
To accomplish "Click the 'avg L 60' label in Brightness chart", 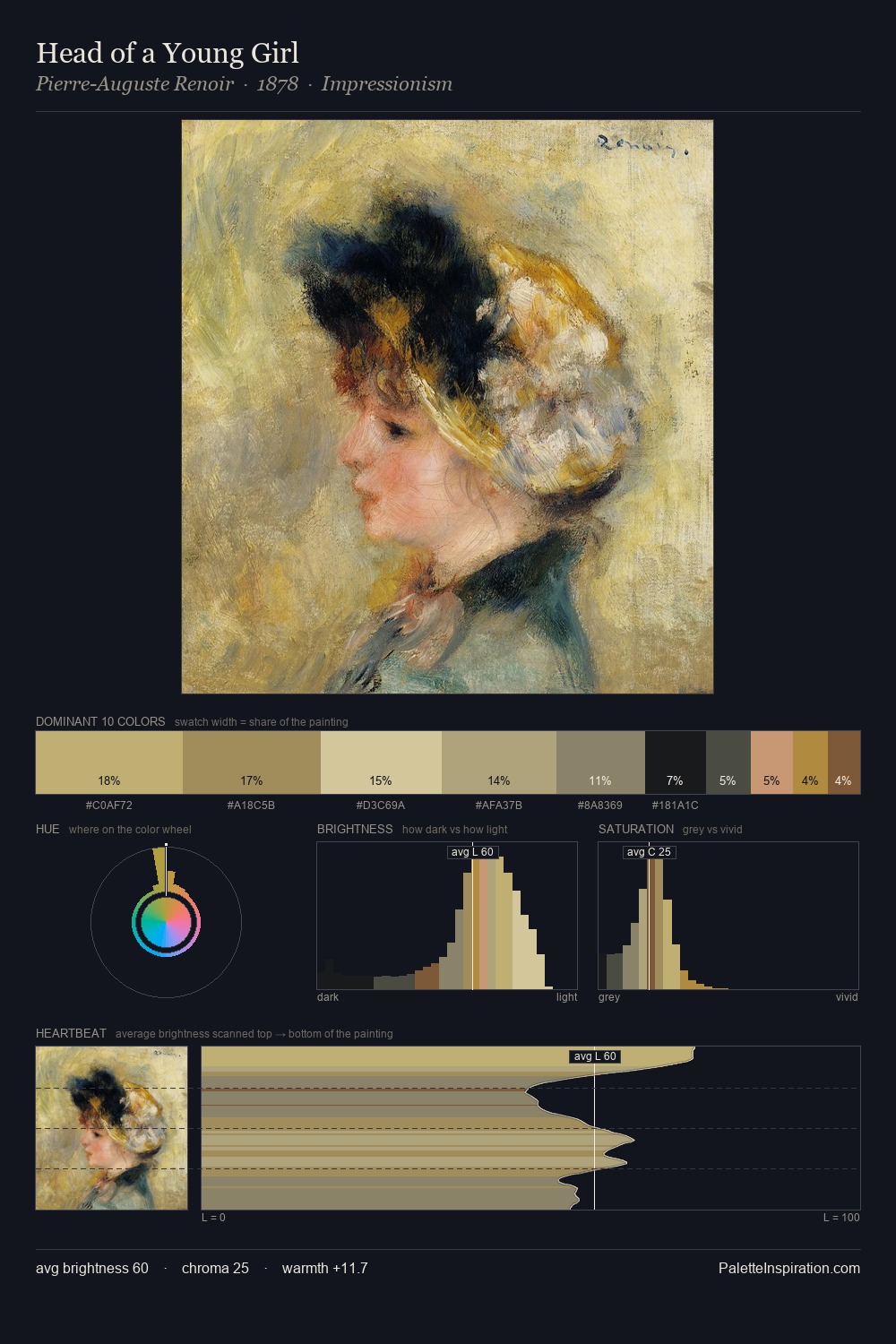I will (471, 852).
